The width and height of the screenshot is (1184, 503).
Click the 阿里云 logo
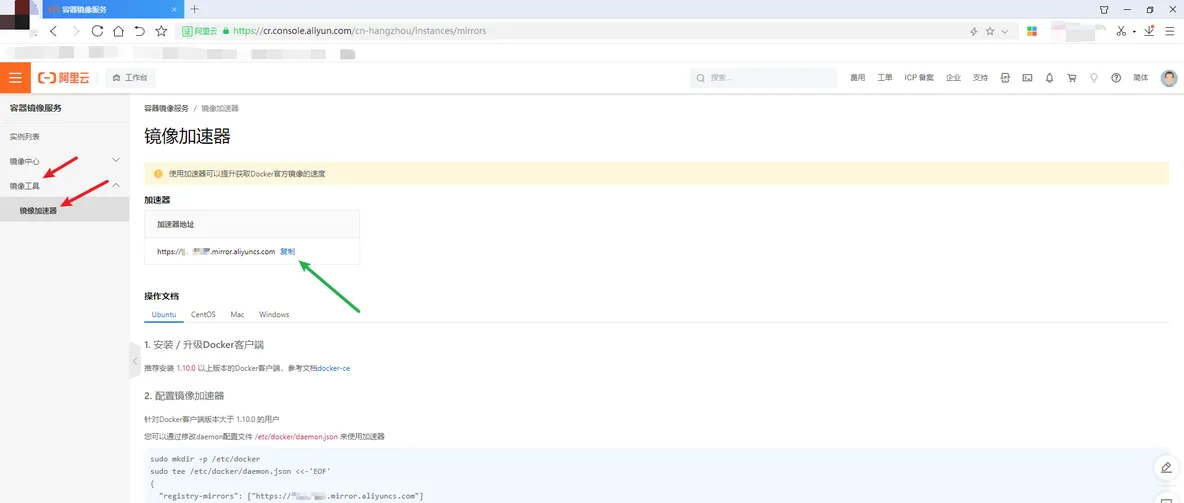point(63,78)
